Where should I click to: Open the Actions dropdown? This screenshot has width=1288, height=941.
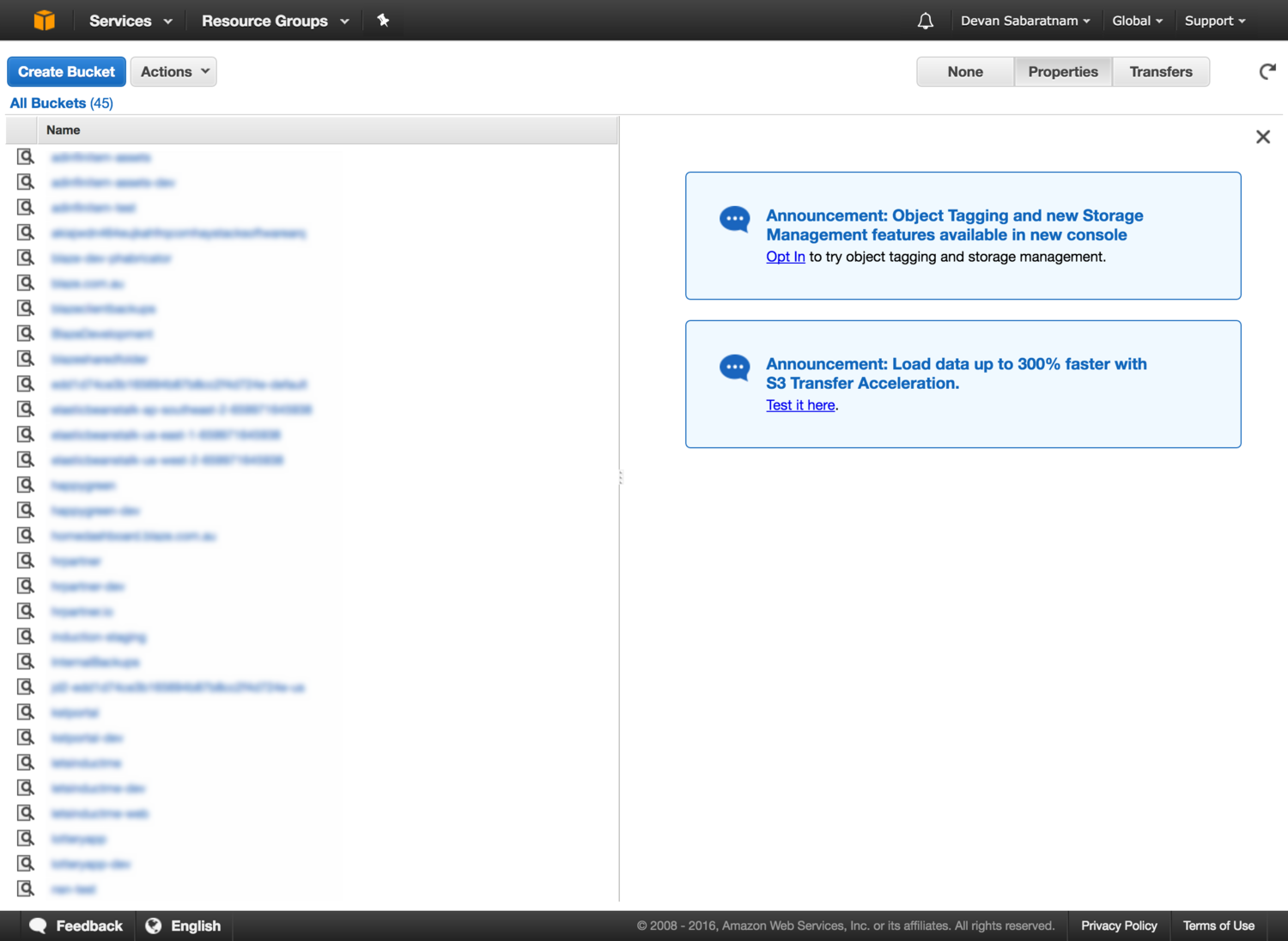[x=173, y=71]
